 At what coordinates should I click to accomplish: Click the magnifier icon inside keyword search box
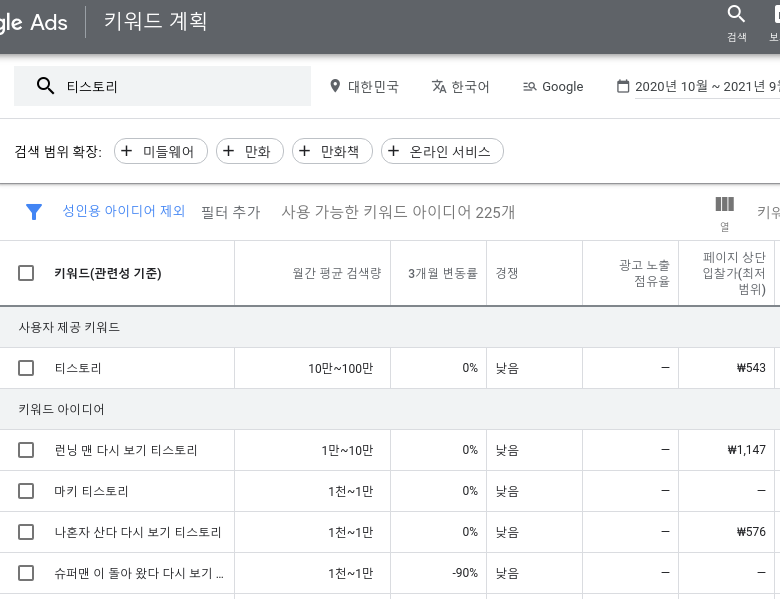[x=45, y=86]
